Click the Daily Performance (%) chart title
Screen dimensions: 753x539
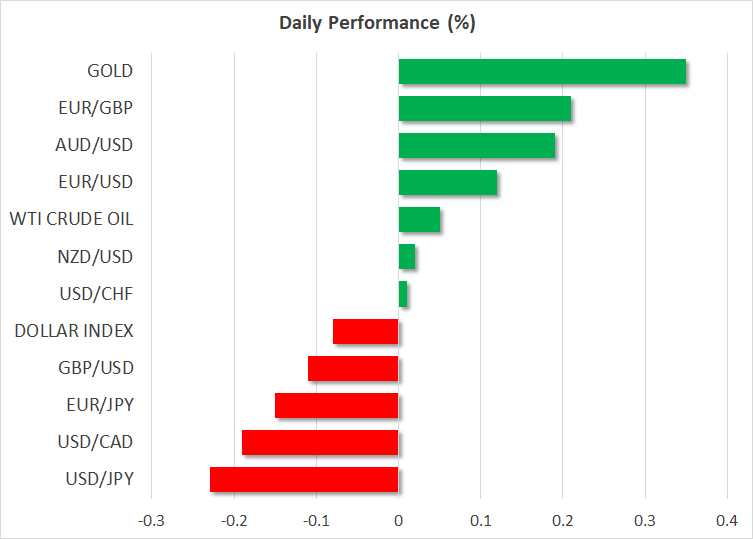(376, 22)
